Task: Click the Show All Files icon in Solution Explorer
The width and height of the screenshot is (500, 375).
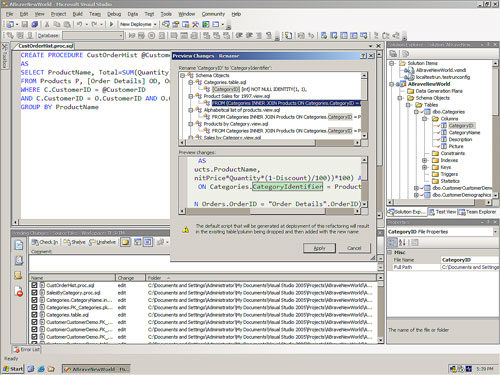Action: (x=405, y=54)
